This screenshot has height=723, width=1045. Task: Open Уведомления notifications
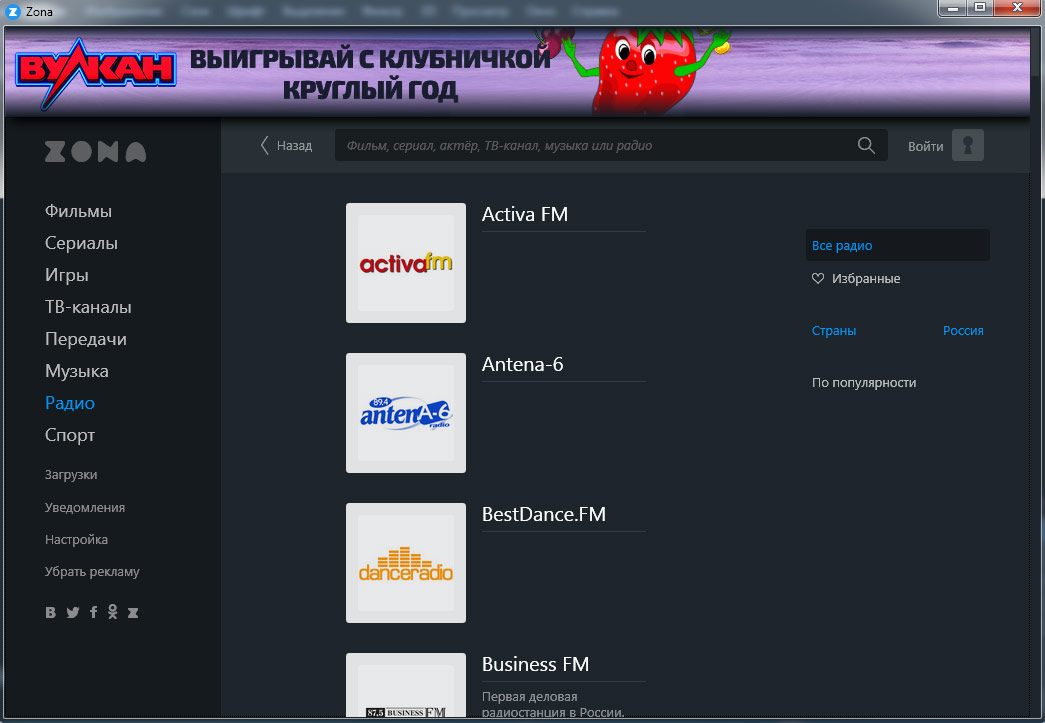tap(85, 507)
